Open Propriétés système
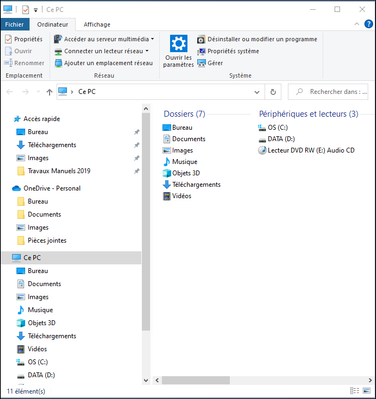The height and width of the screenshot is (399, 376). [228, 51]
